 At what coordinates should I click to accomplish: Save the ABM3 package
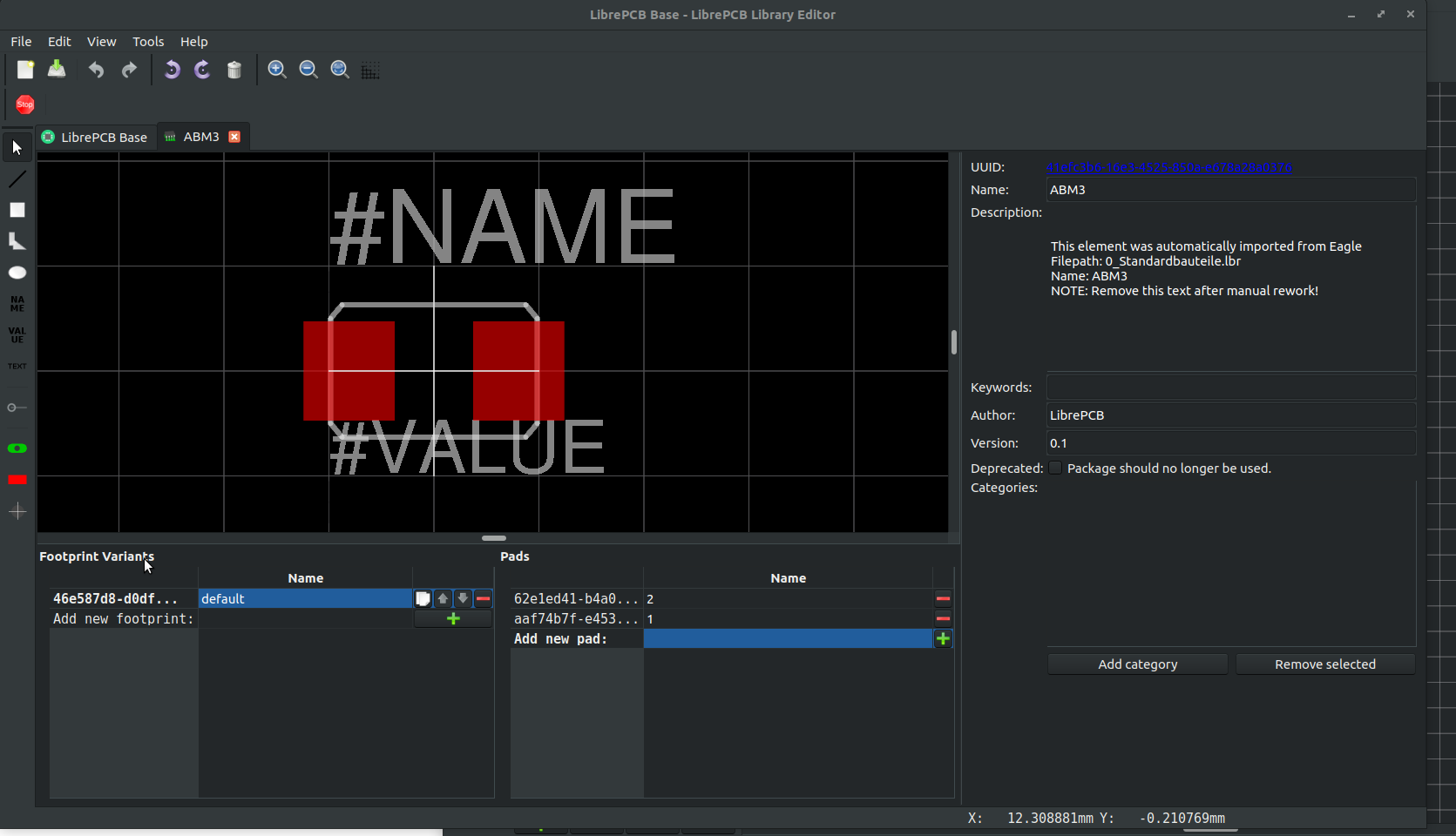(x=56, y=70)
